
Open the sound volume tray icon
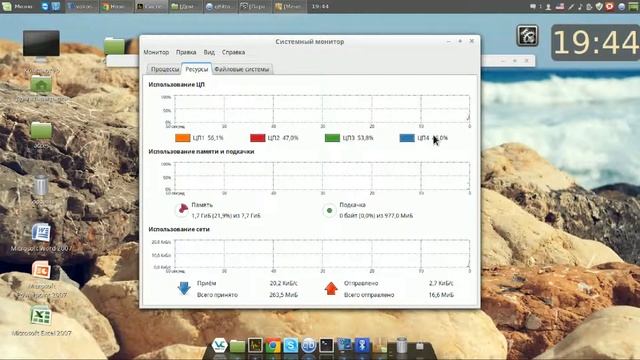[x=580, y=7]
